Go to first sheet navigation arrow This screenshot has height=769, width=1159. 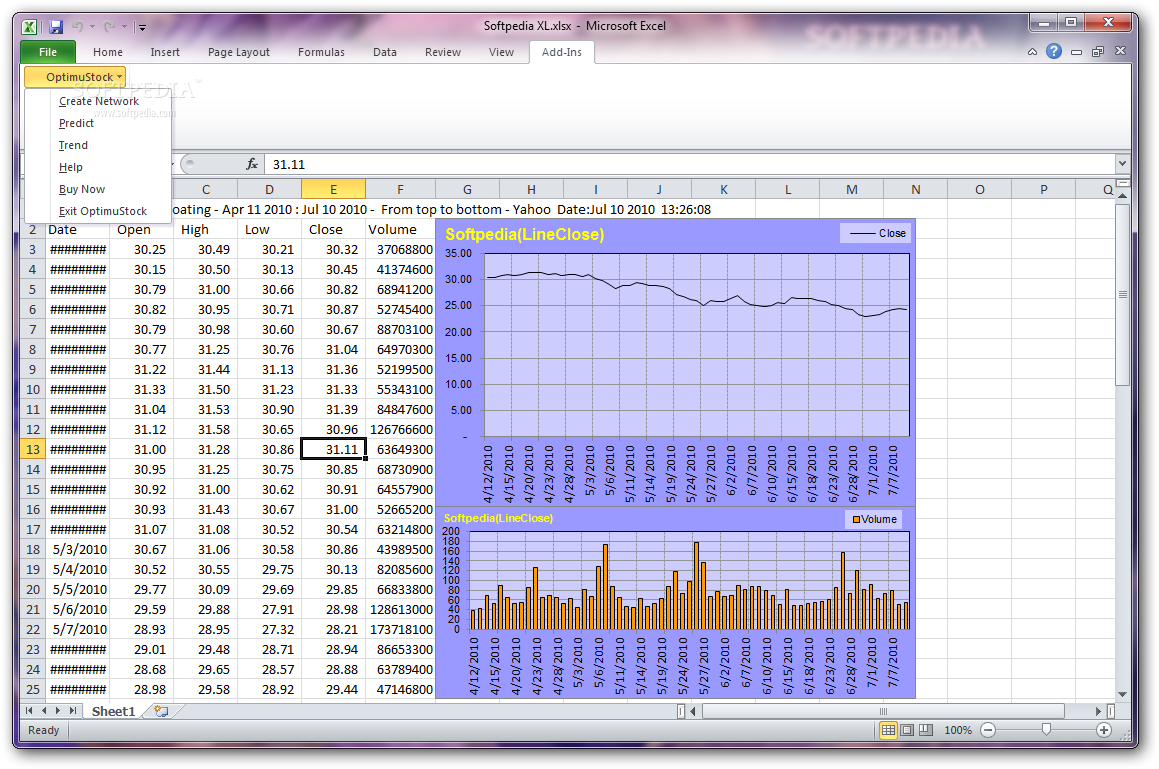pos(30,711)
